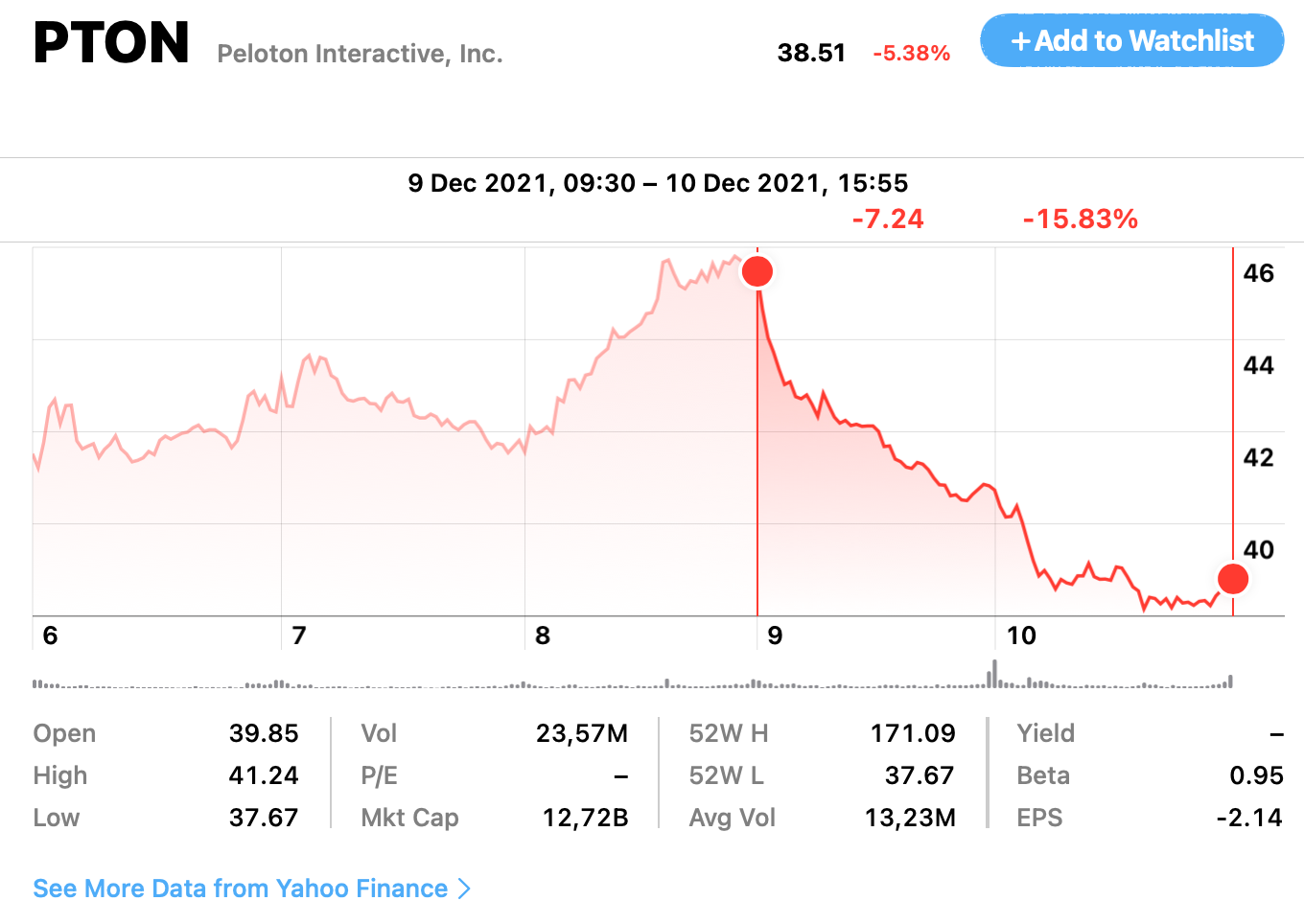This screenshot has height=924, width=1304.
Task: Click the day 7 label on the chart axis
Action: coord(299,635)
